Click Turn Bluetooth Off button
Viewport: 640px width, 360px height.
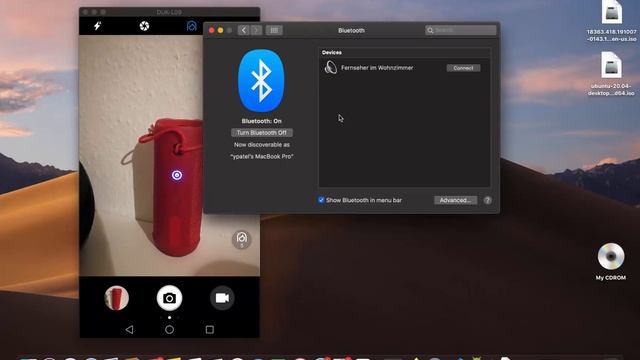262,133
